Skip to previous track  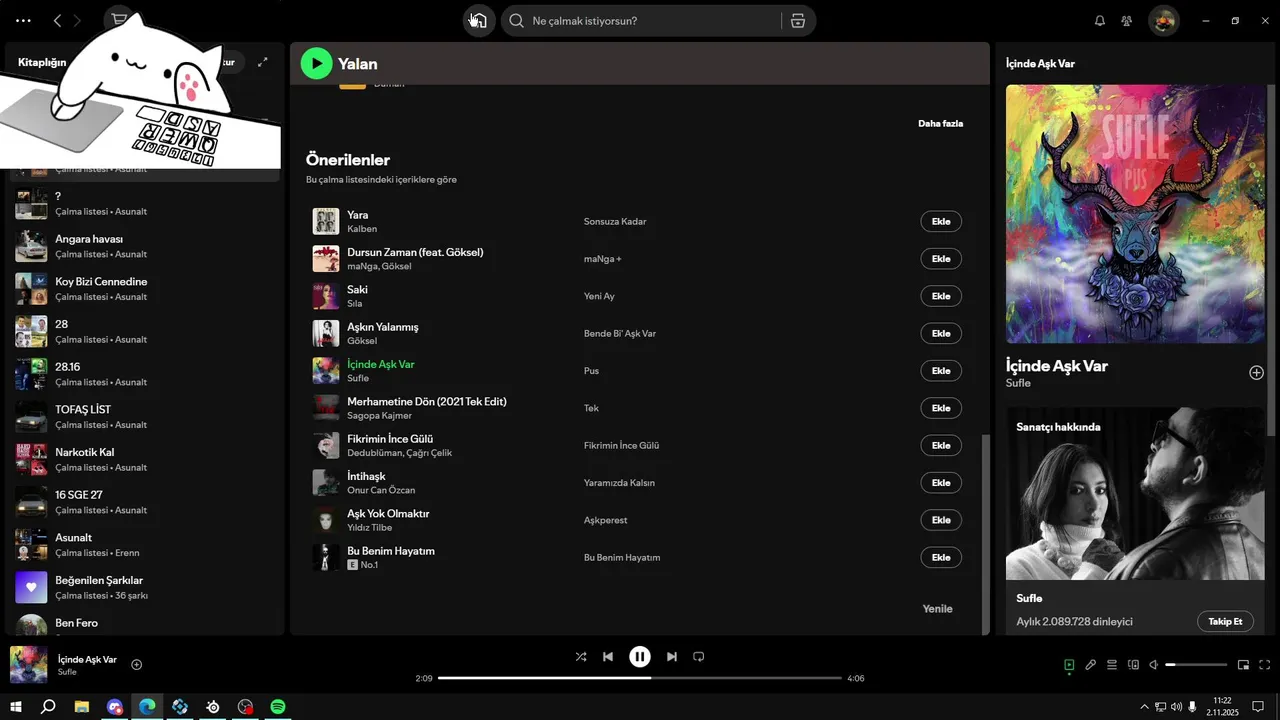(x=608, y=657)
